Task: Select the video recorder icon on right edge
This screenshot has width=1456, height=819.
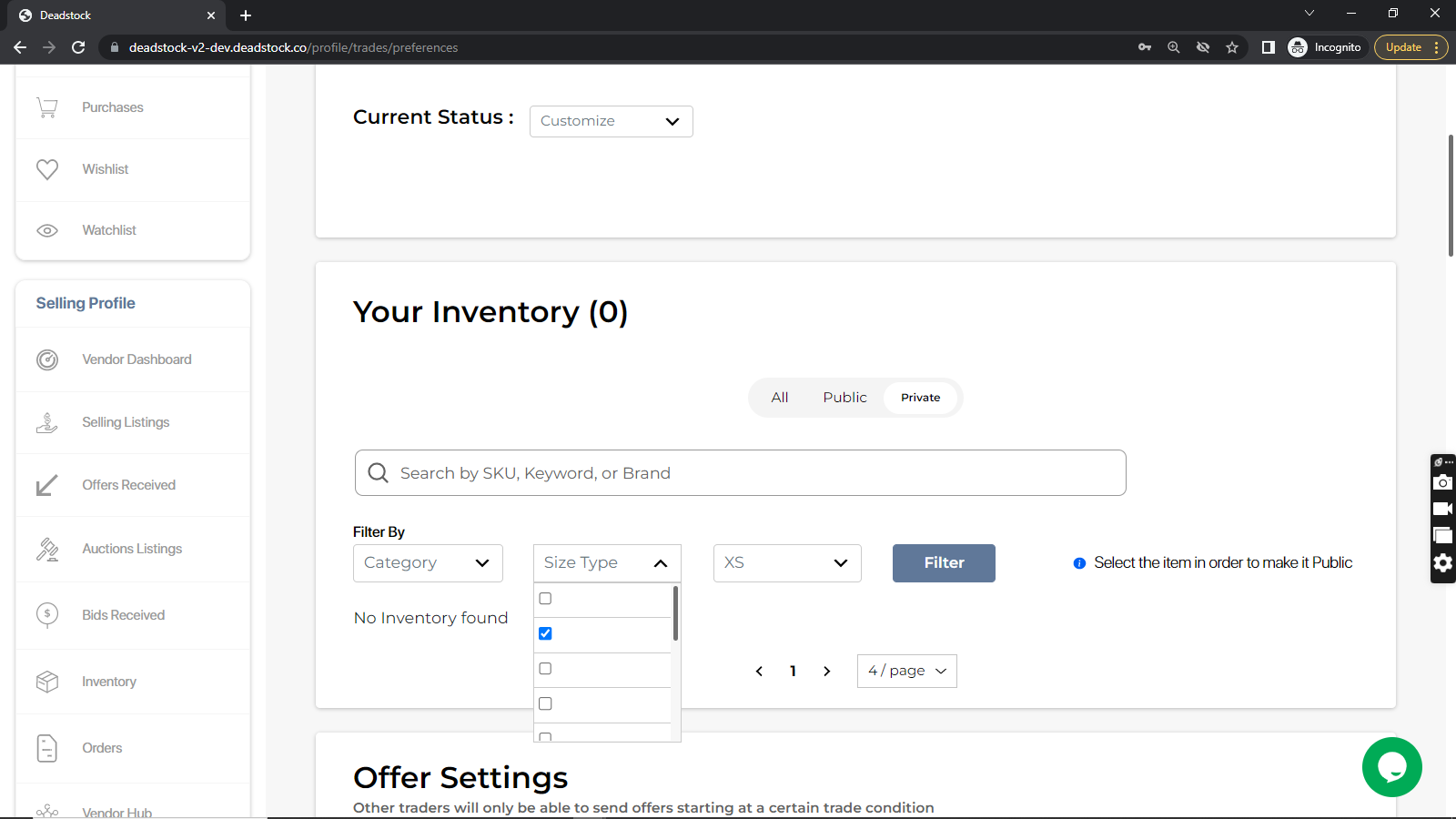Action: (1443, 508)
